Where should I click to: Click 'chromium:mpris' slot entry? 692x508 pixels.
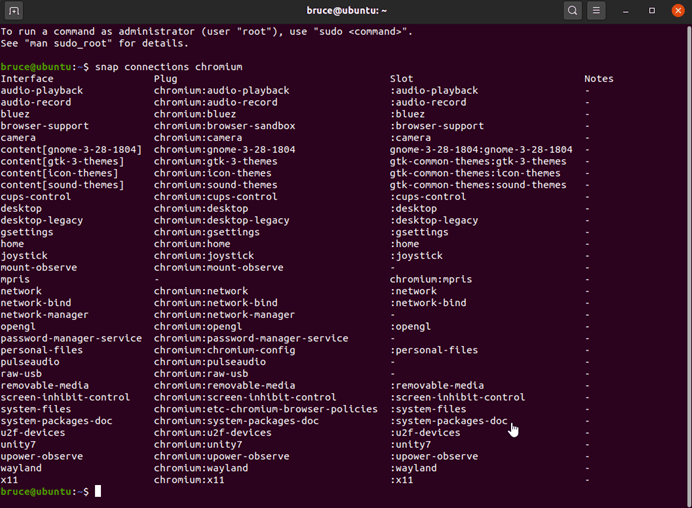431,279
